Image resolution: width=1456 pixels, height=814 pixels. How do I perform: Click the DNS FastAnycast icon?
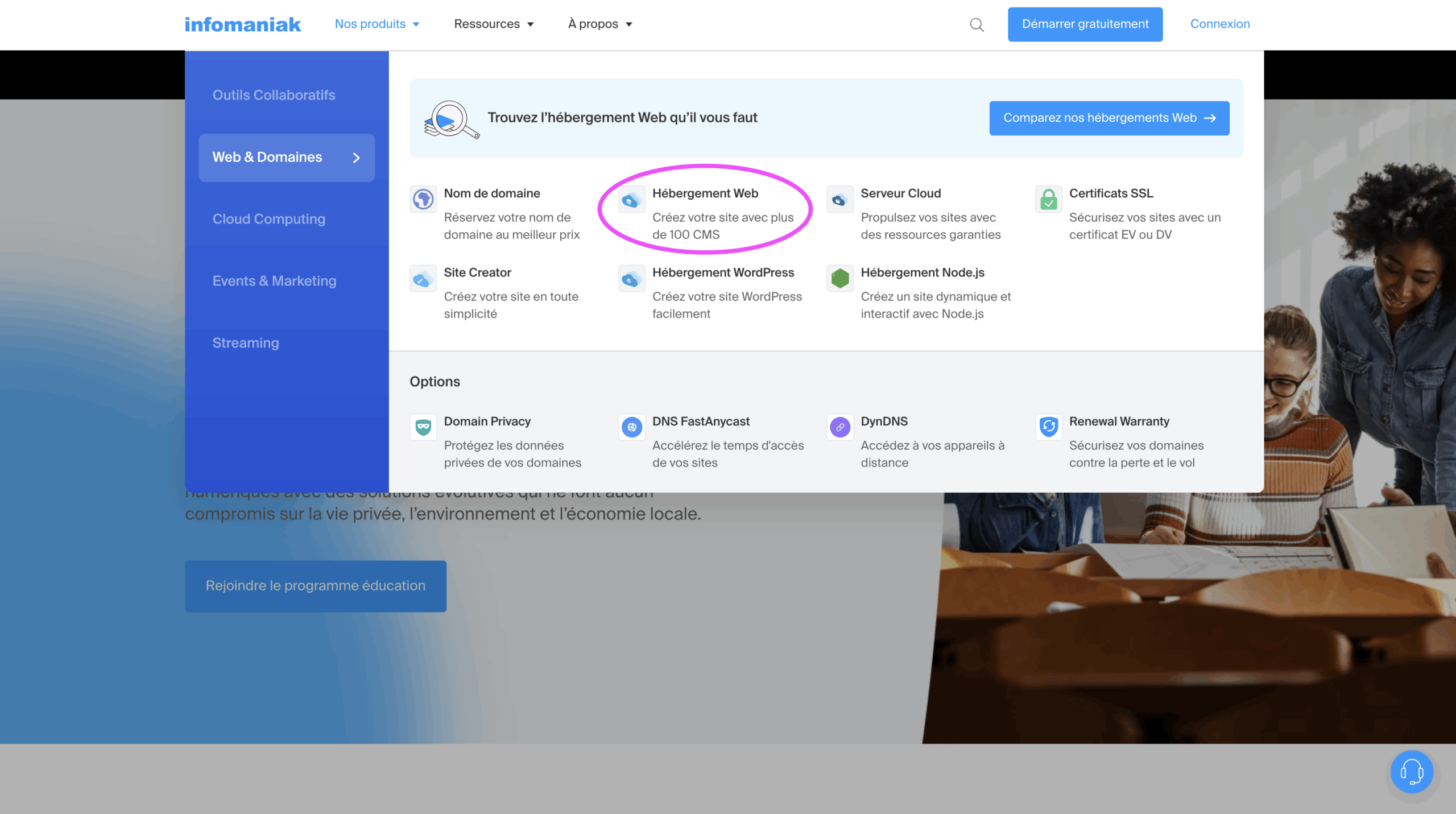pyautogui.click(x=631, y=427)
